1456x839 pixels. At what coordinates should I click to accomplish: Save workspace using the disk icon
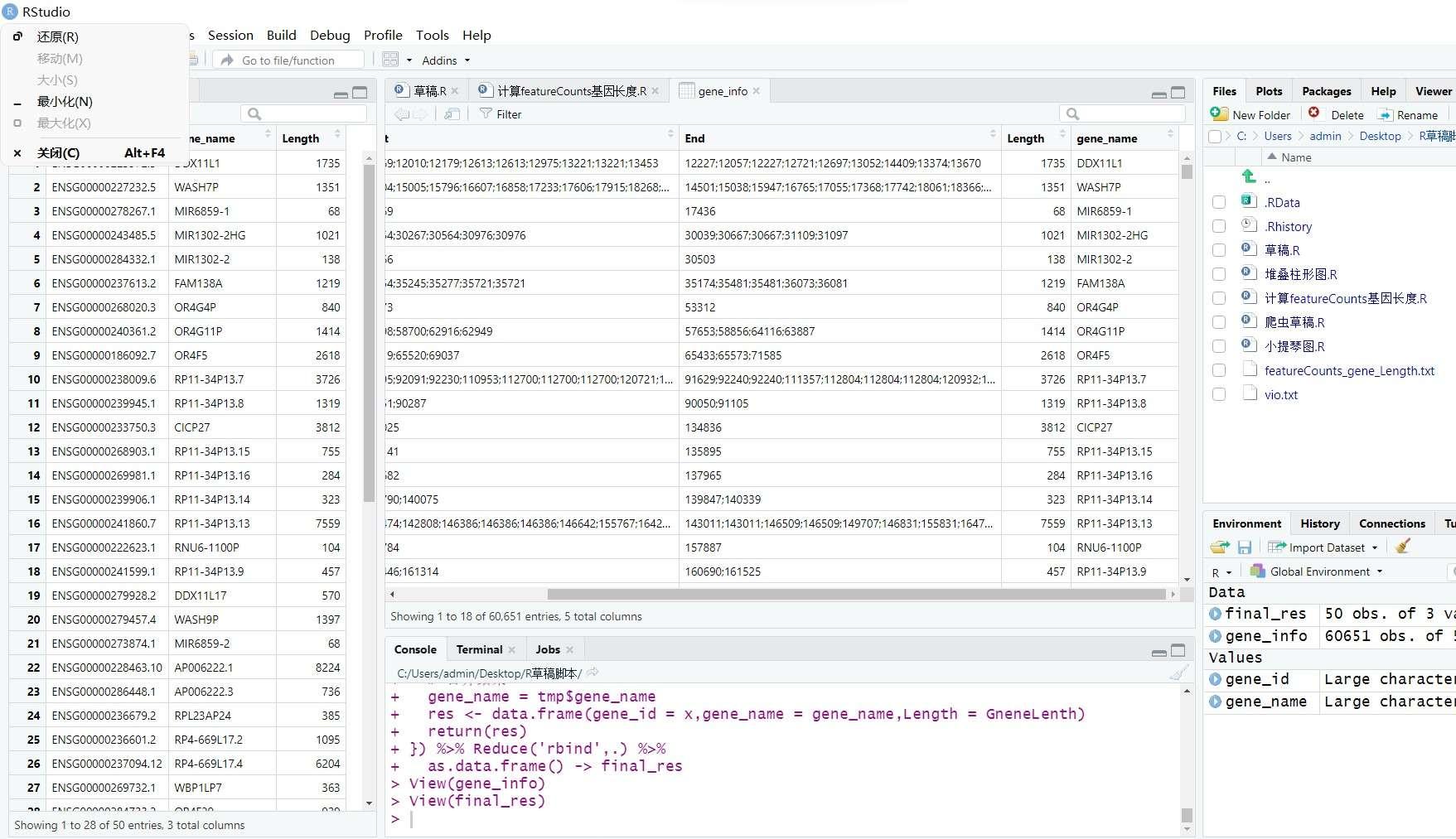1245,547
